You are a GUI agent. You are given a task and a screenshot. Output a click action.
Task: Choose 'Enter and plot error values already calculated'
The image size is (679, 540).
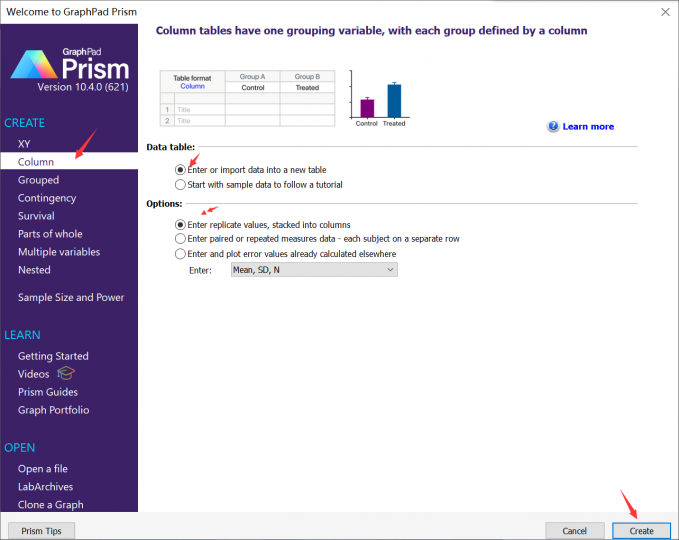[180, 254]
